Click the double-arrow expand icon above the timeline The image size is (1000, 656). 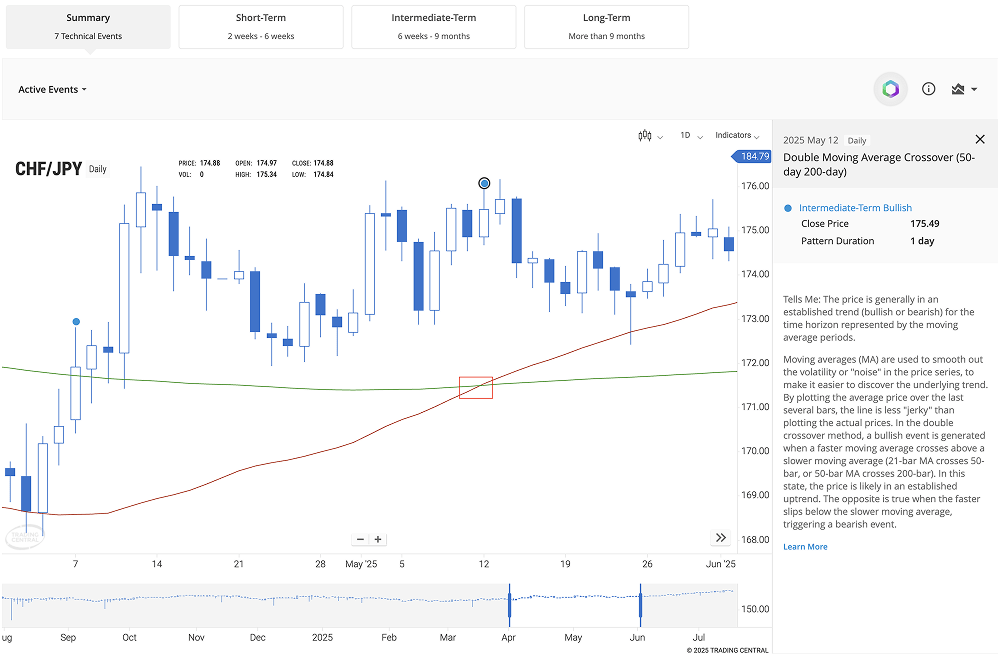(721, 537)
